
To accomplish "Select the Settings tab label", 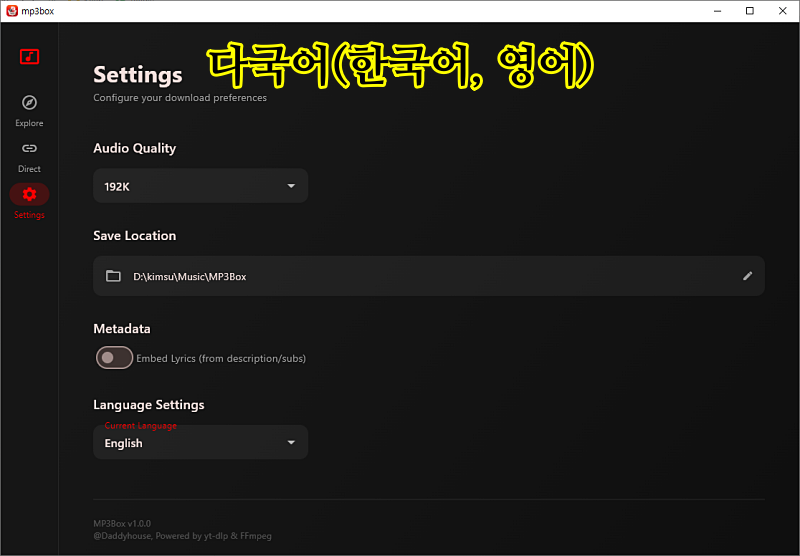I will click(x=29, y=215).
